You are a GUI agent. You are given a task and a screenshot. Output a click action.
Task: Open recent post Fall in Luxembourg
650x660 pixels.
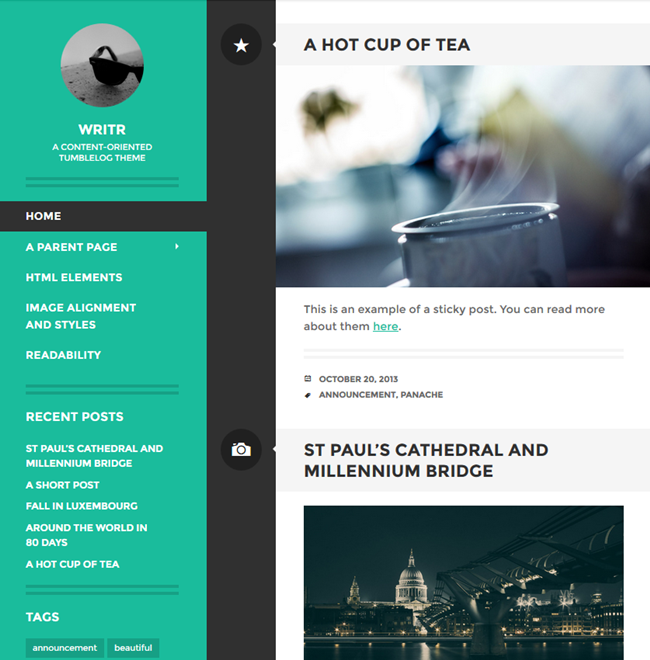click(x=82, y=506)
